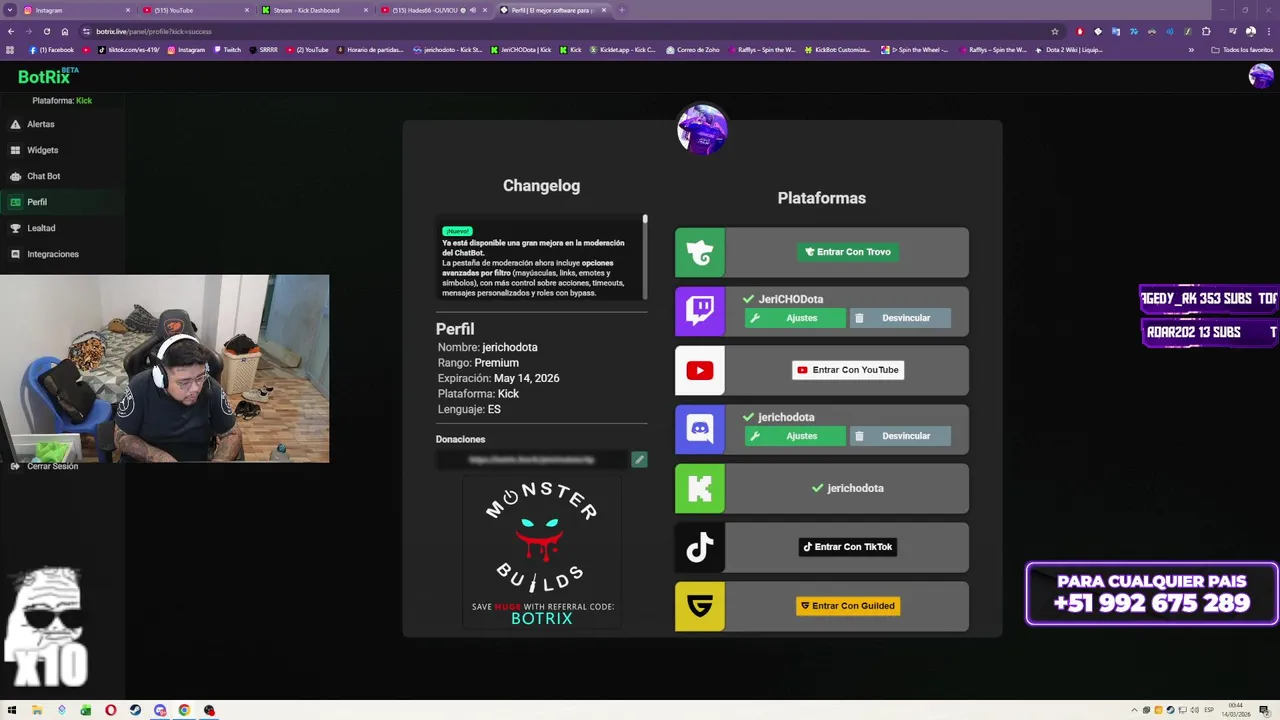Select the Lealtad trophy icon
The height and width of the screenshot is (720, 1280).
(16, 228)
